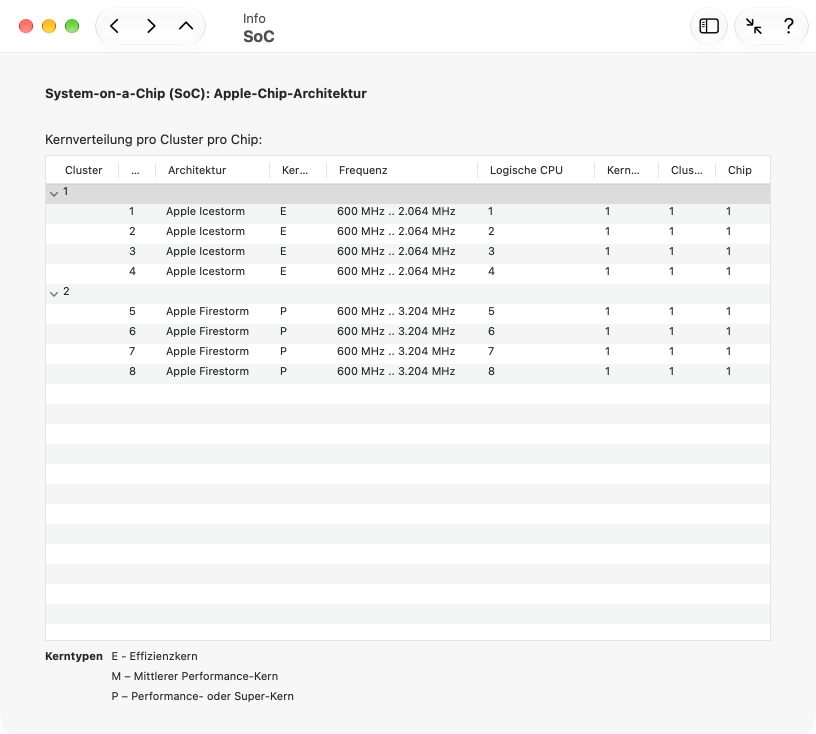
Task: Go back with the left arrow
Action: (114, 26)
